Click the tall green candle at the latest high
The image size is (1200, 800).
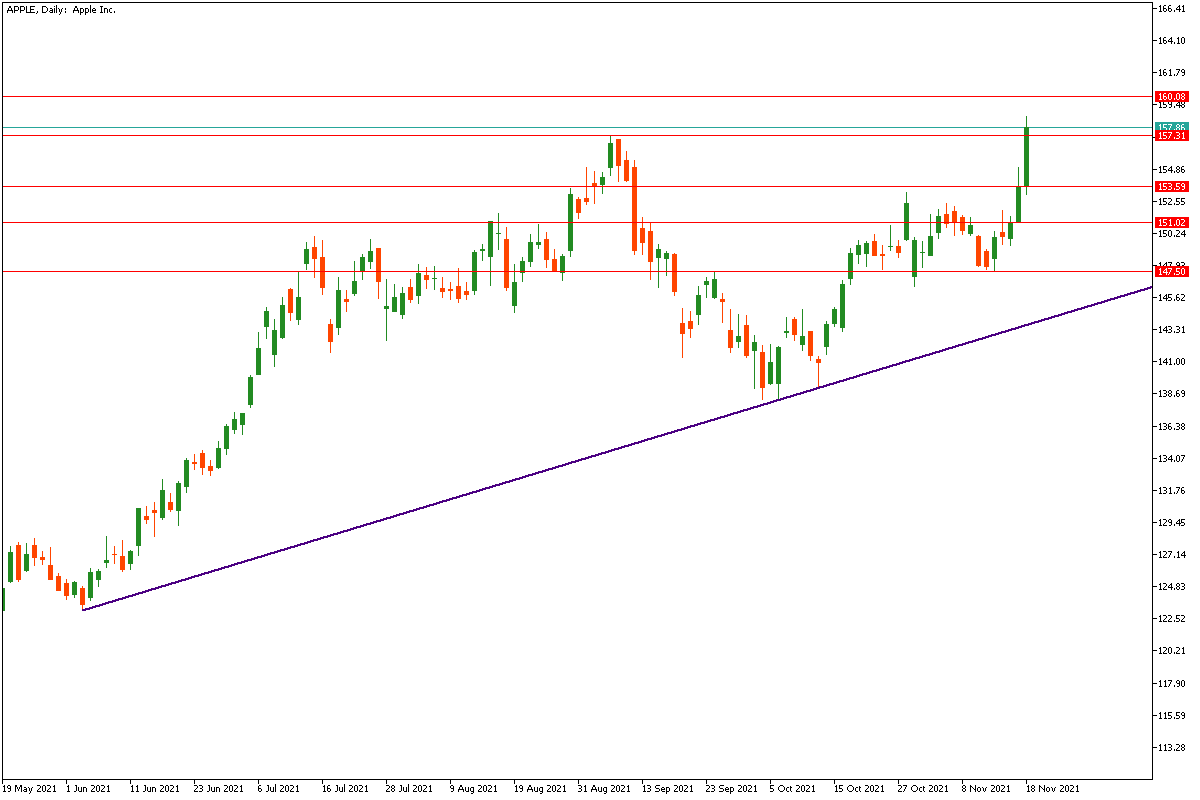point(1026,155)
